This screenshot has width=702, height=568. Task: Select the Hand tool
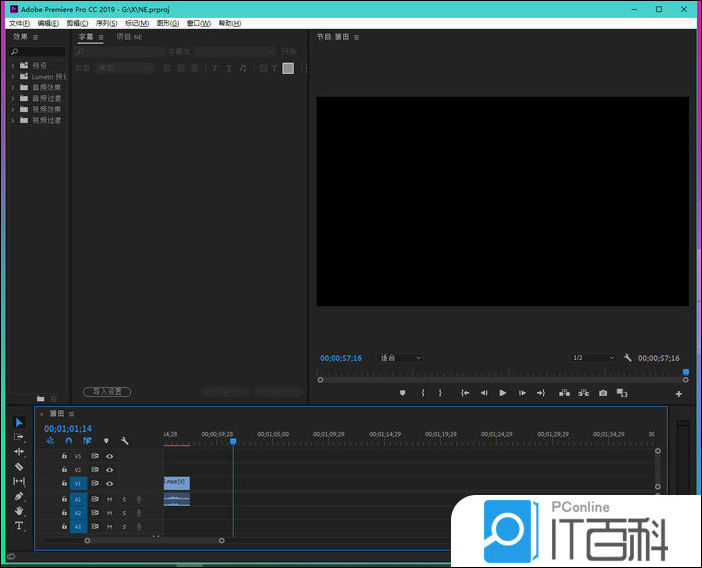coord(19,511)
